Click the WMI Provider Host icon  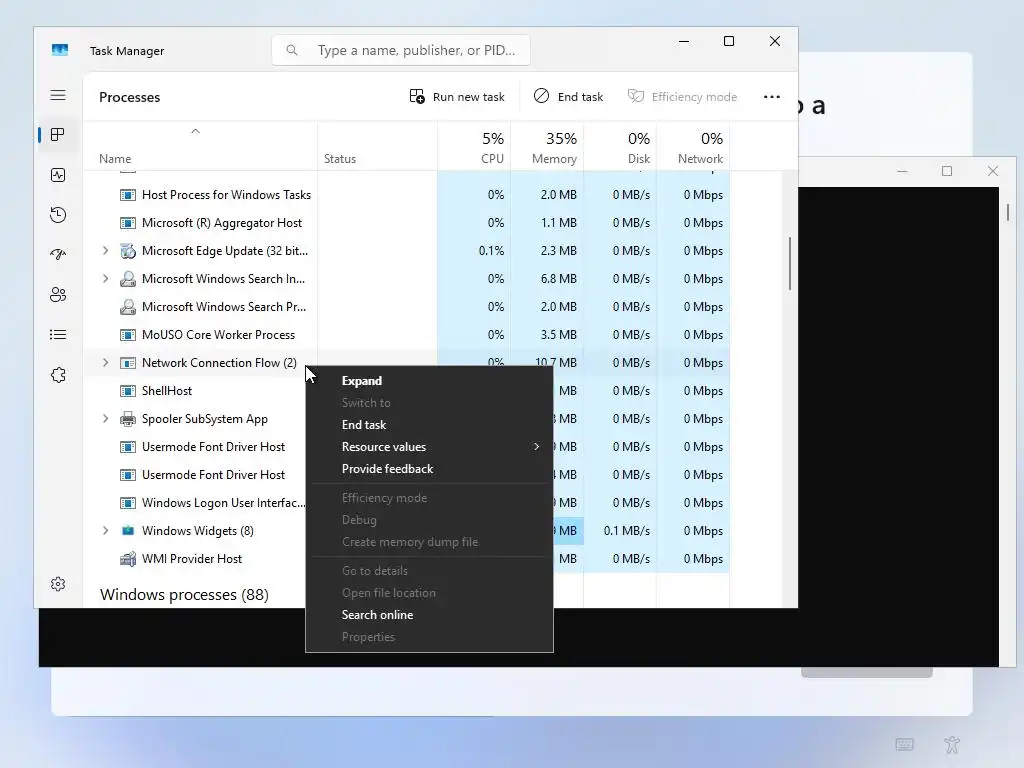tap(128, 558)
